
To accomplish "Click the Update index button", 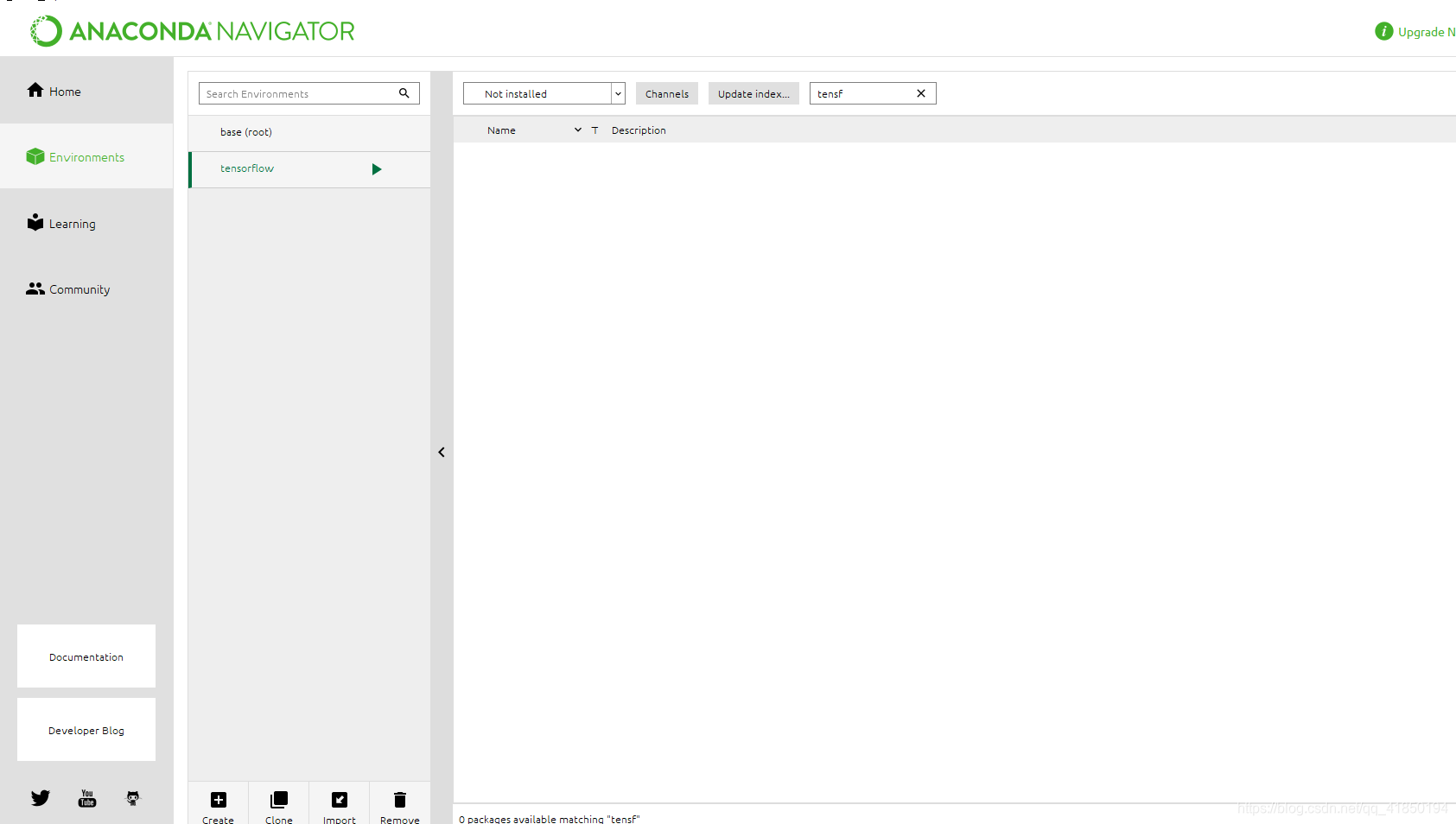I will click(753, 93).
